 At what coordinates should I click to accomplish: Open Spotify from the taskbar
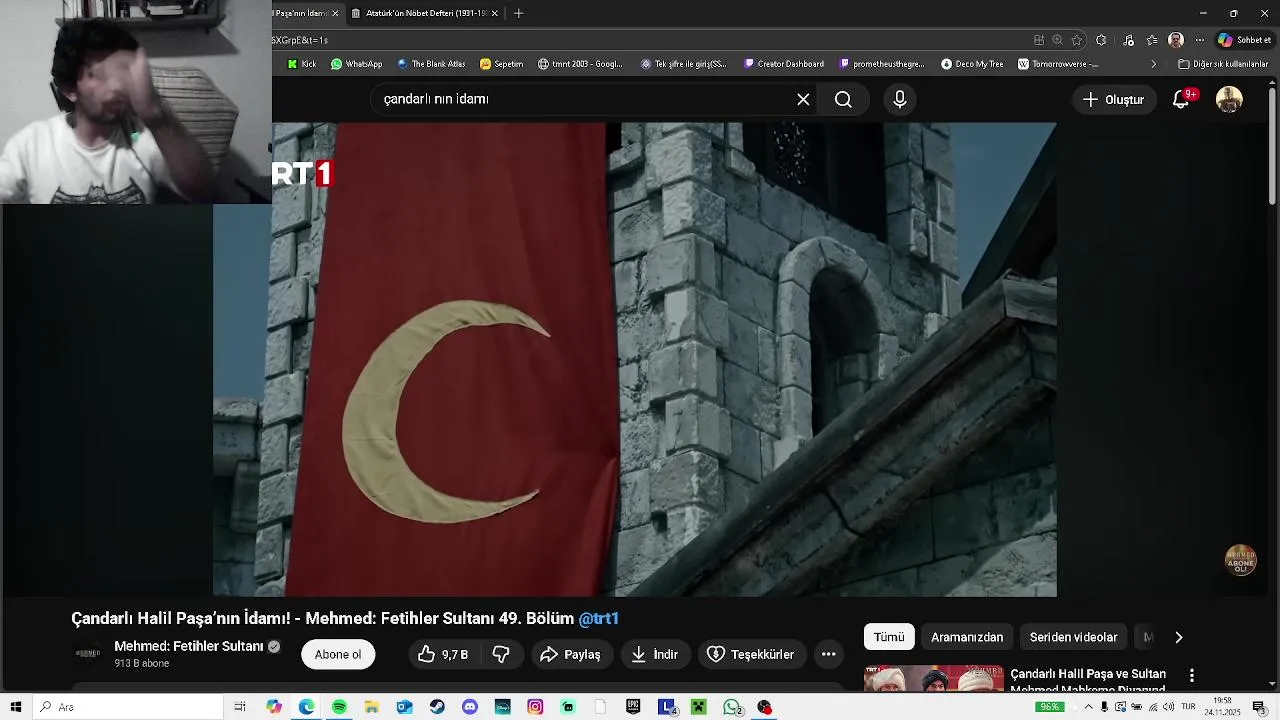click(x=339, y=707)
